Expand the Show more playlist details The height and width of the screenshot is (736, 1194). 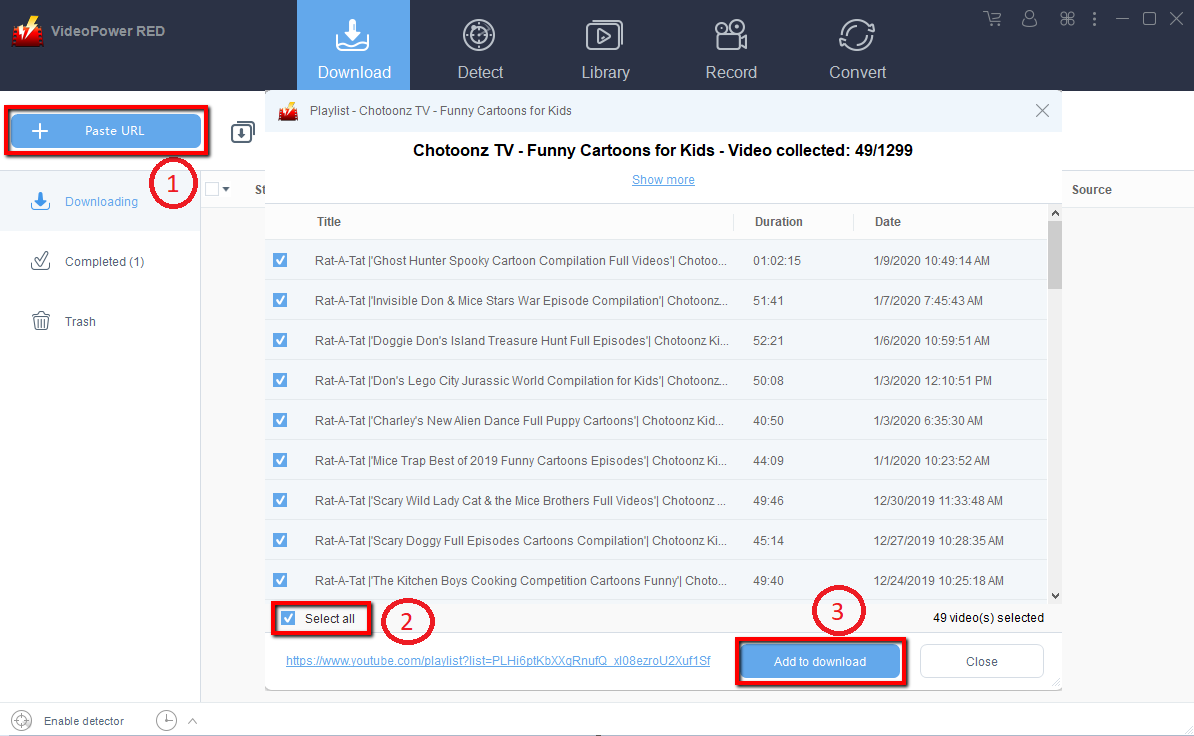663,180
